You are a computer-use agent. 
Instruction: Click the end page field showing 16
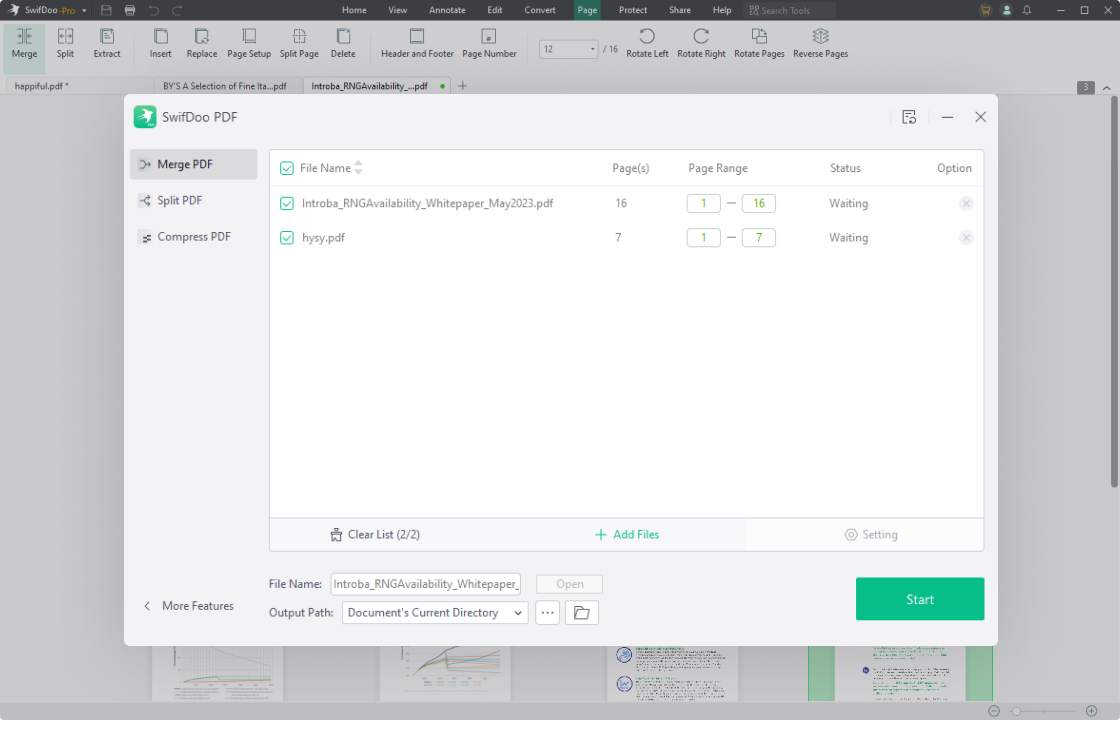[759, 203]
